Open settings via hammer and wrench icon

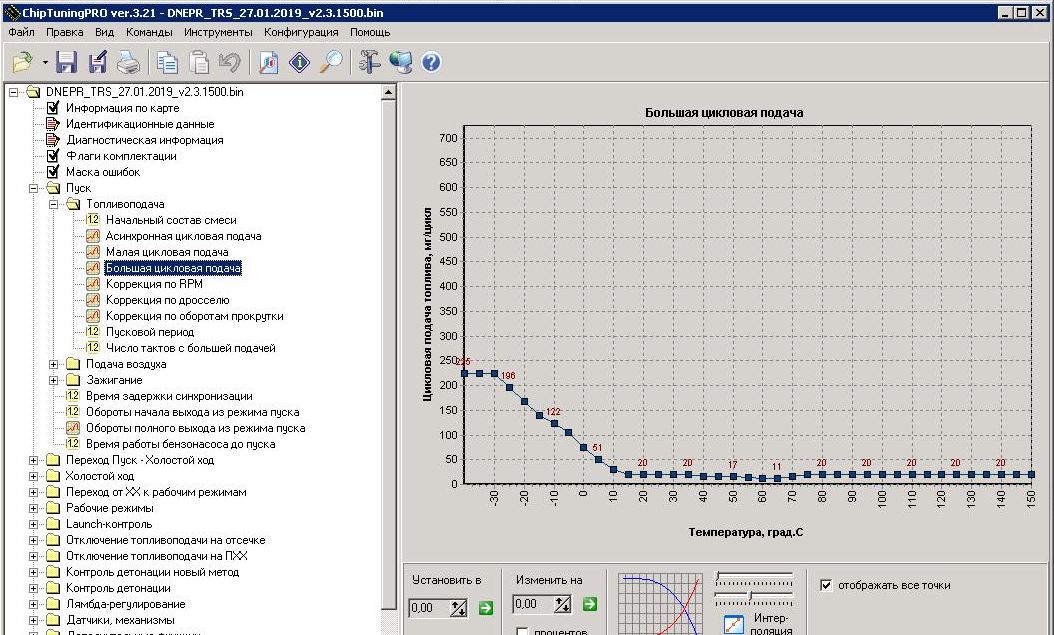click(x=369, y=62)
